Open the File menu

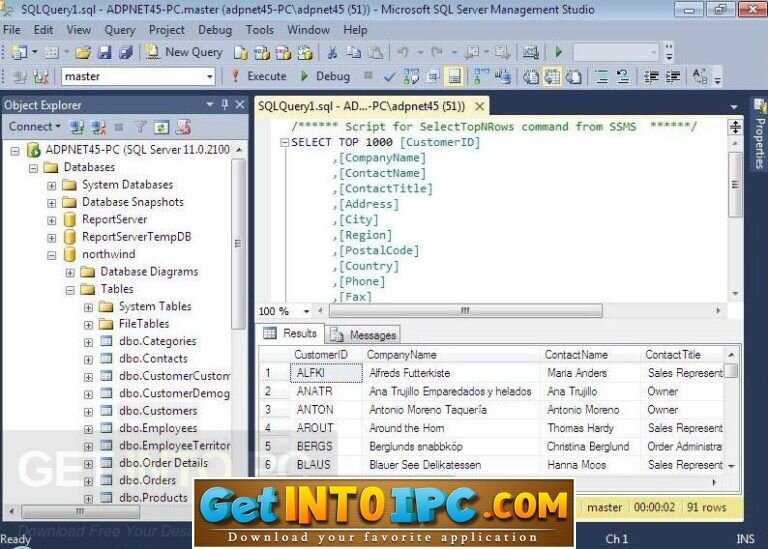point(12,30)
